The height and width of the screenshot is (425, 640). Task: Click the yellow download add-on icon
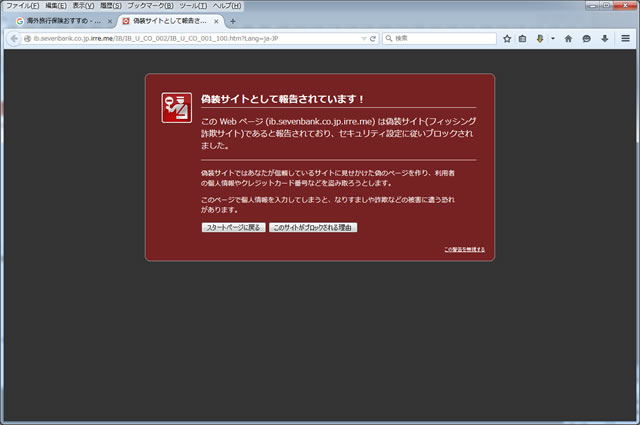[540, 38]
